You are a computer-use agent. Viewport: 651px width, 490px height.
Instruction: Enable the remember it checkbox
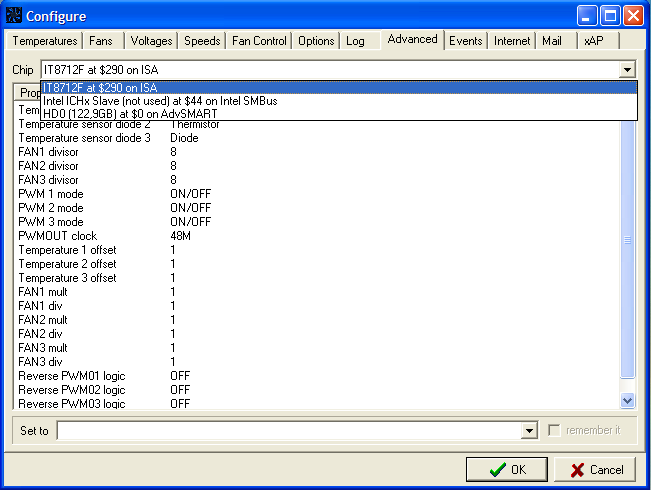coord(554,430)
